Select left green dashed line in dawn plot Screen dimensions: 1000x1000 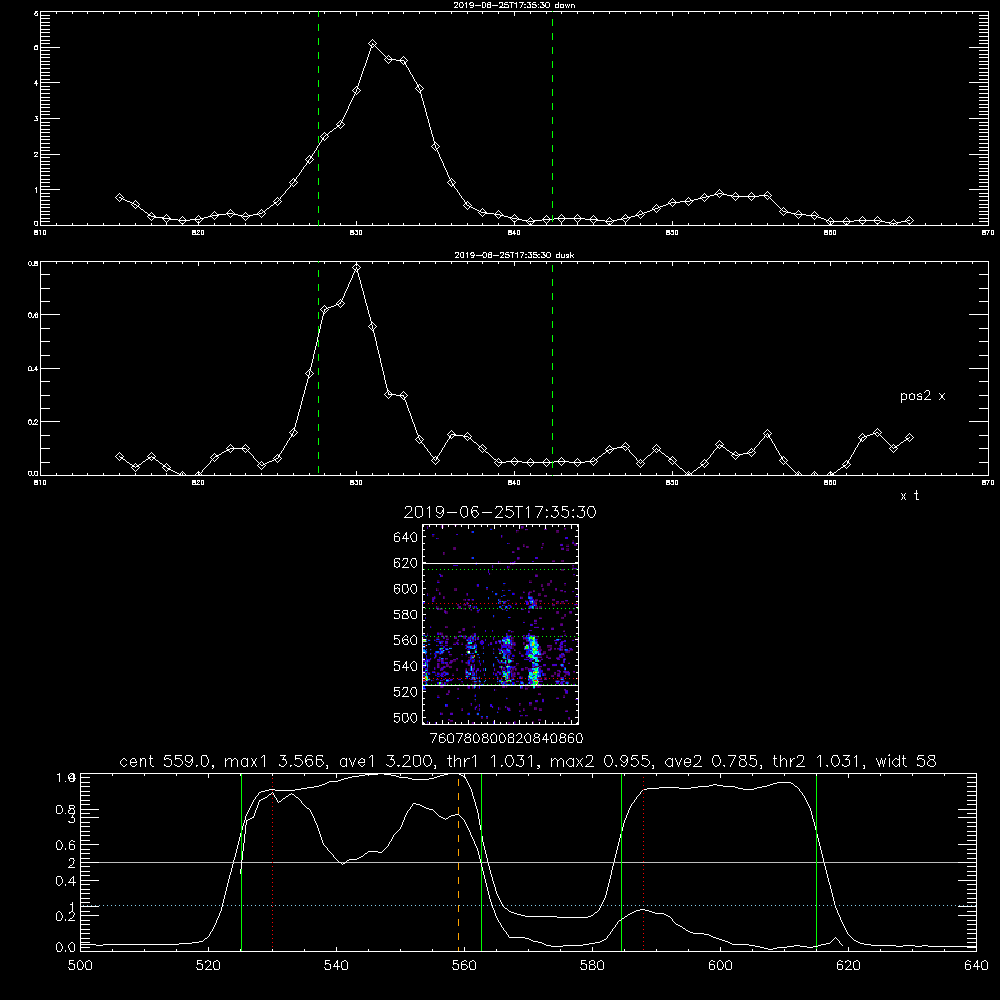click(x=318, y=121)
